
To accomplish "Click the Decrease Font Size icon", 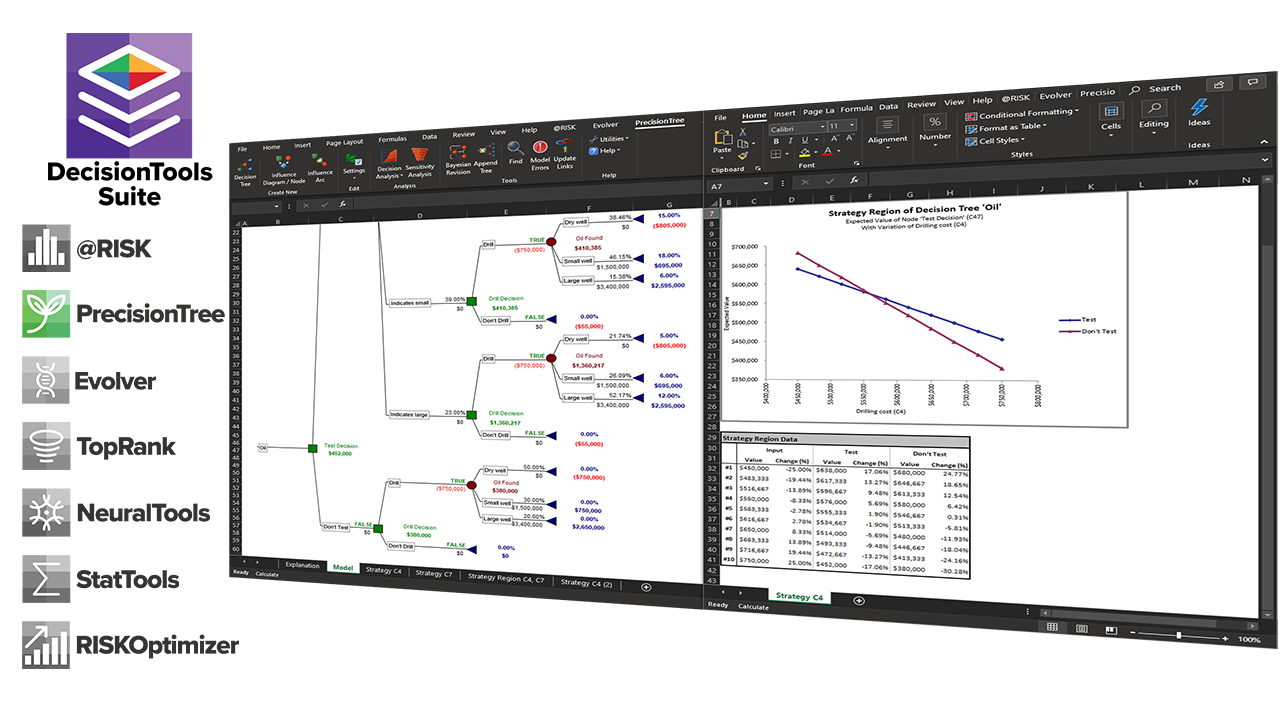I will pos(849,138).
